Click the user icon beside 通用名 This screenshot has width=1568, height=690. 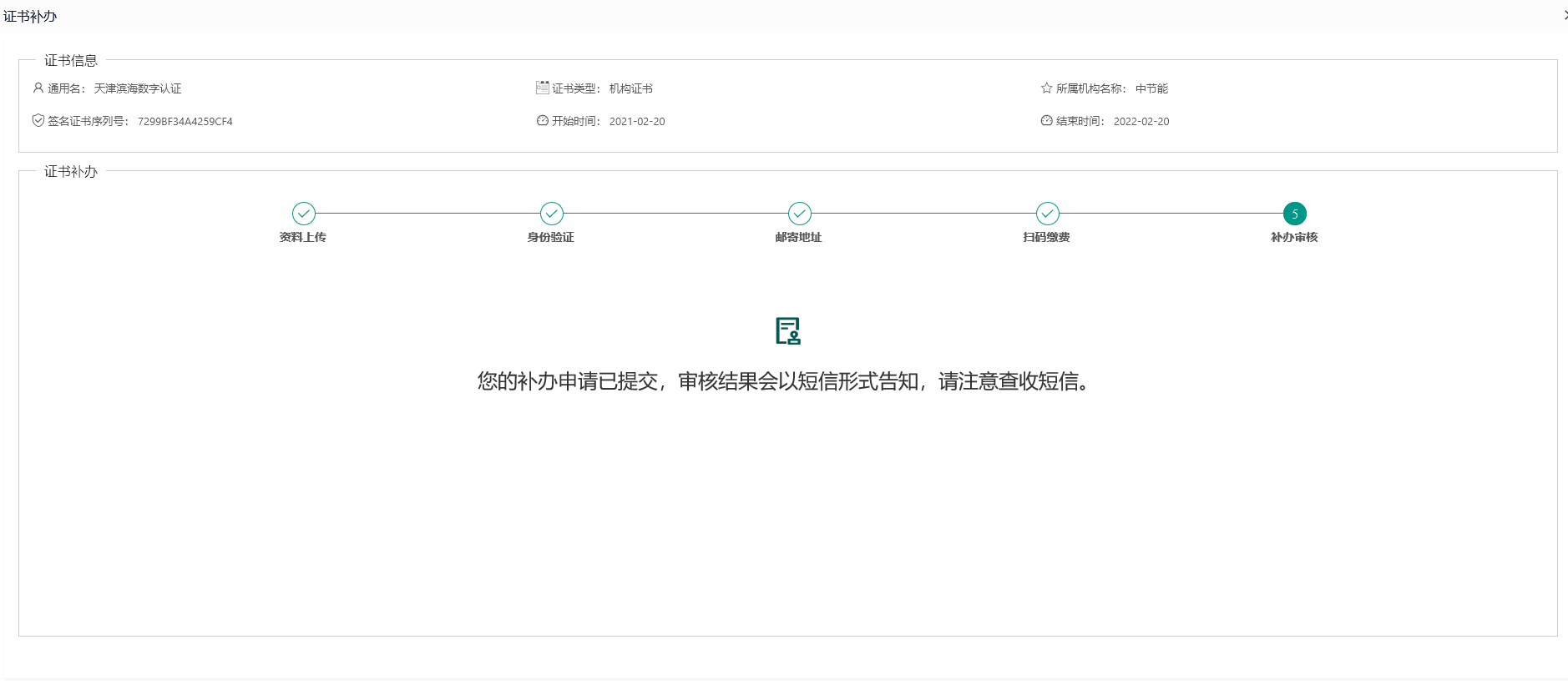[x=38, y=88]
